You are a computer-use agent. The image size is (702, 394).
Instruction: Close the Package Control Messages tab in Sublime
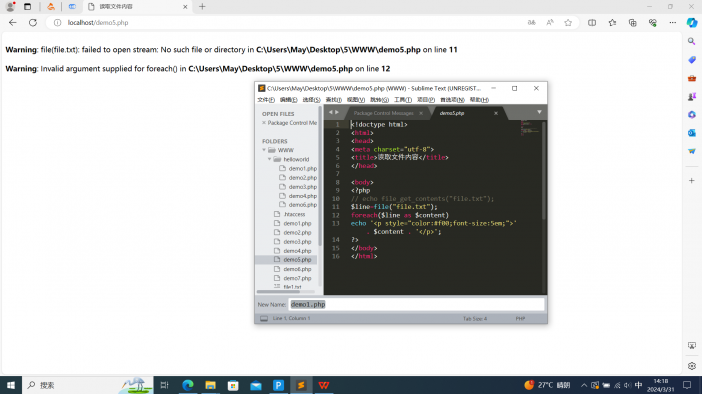(421, 113)
